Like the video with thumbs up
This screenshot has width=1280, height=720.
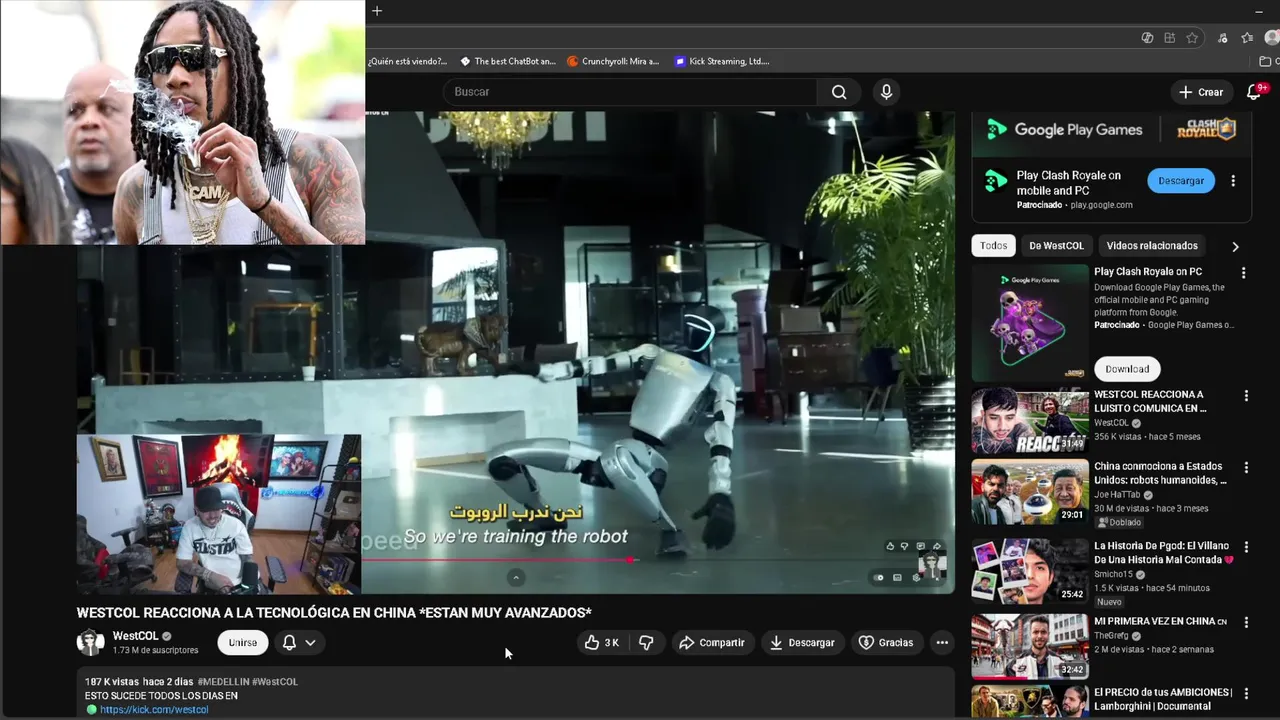602,643
